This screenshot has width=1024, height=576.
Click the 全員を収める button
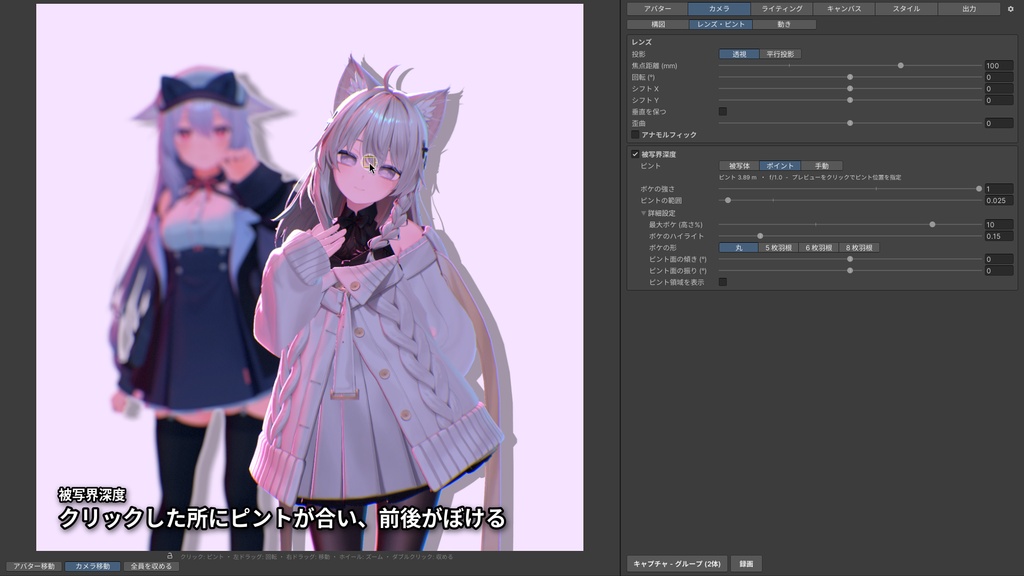click(x=151, y=566)
